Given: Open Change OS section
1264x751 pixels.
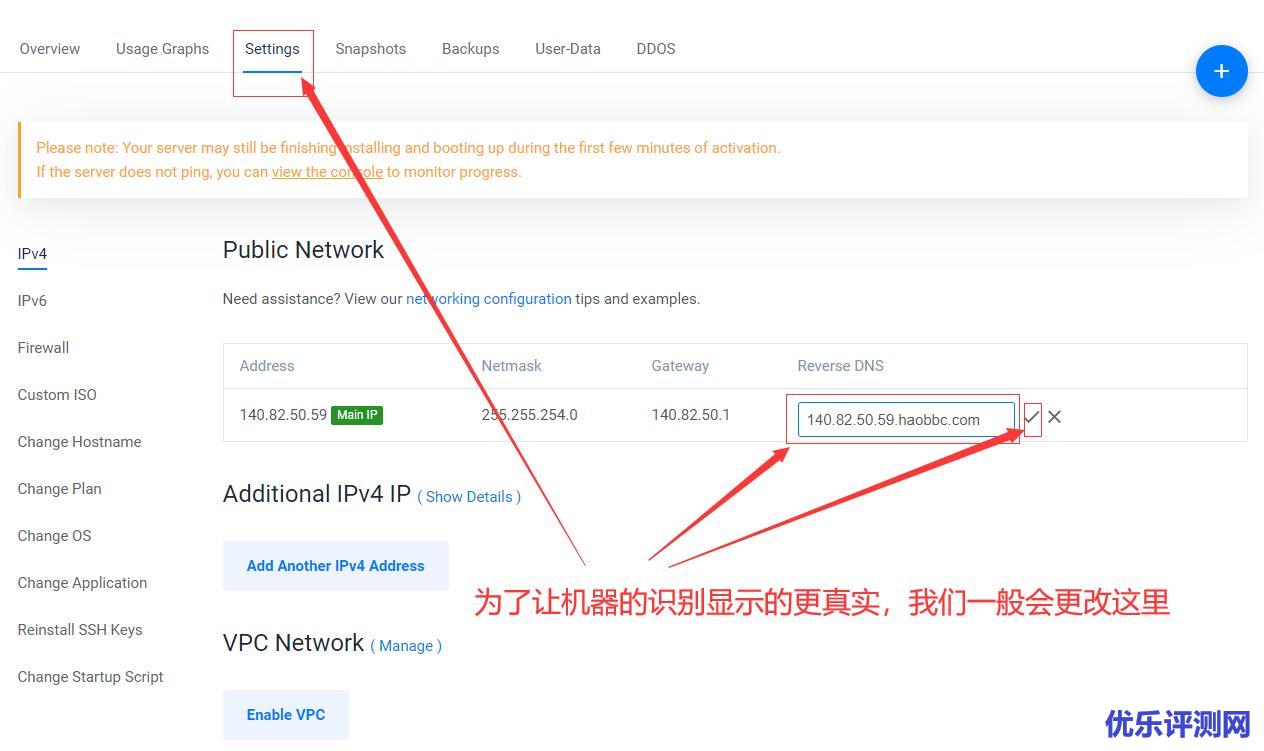Looking at the screenshot, I should pos(54,535).
